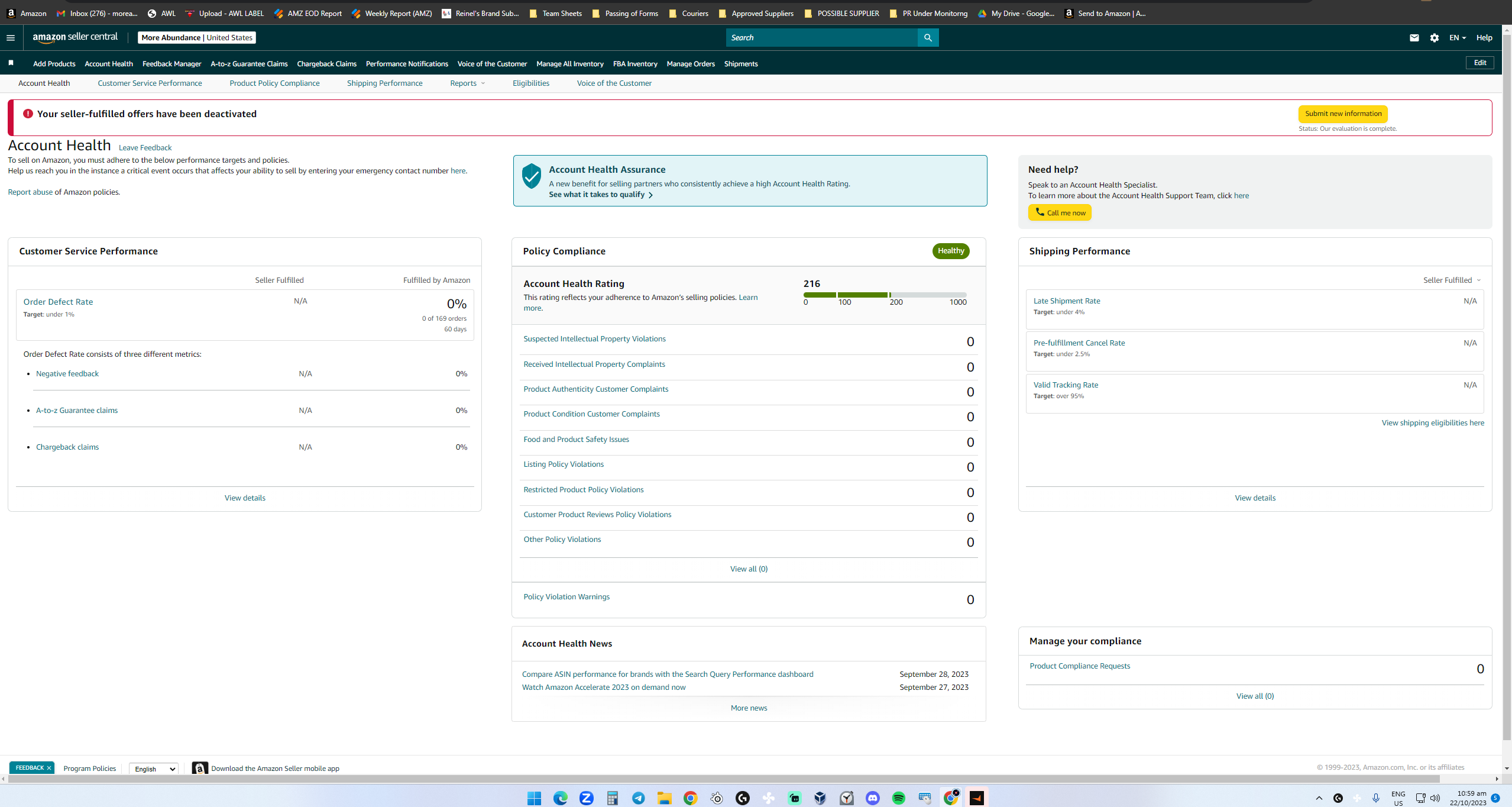Open the My Drive Google bookmark
1512x807 pixels.
point(1016,13)
